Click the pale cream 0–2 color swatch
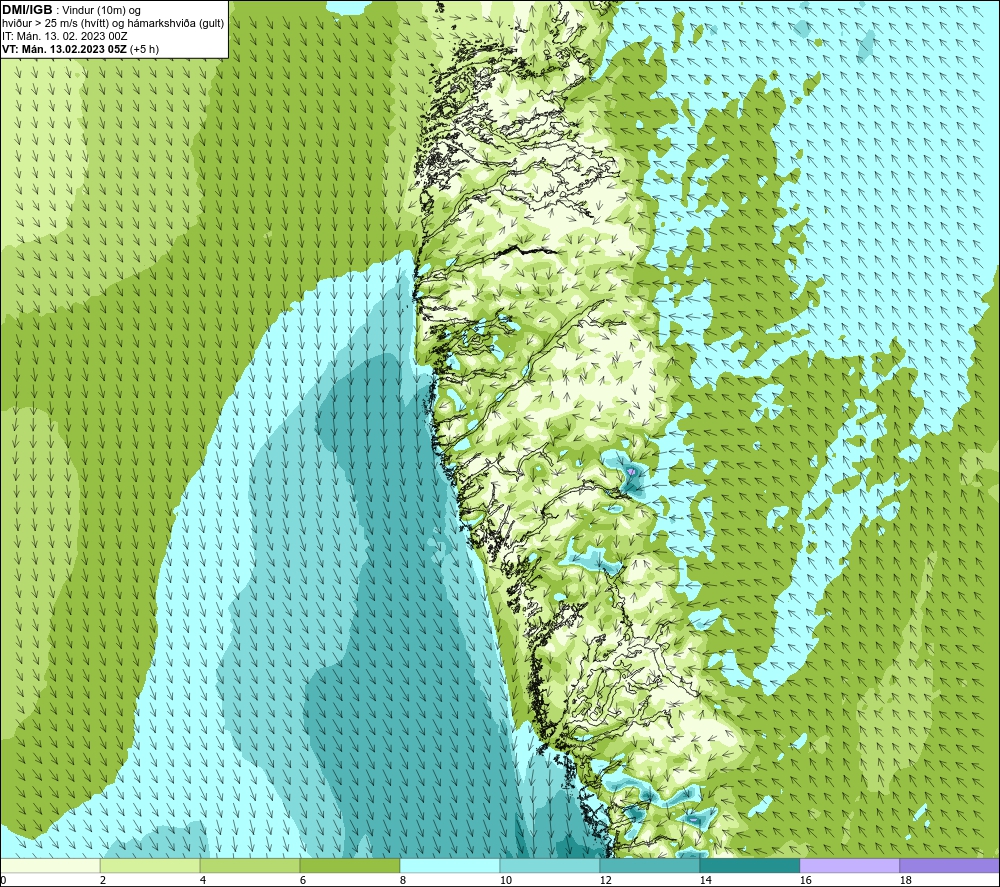The height and width of the screenshot is (887, 1000). coord(50,865)
